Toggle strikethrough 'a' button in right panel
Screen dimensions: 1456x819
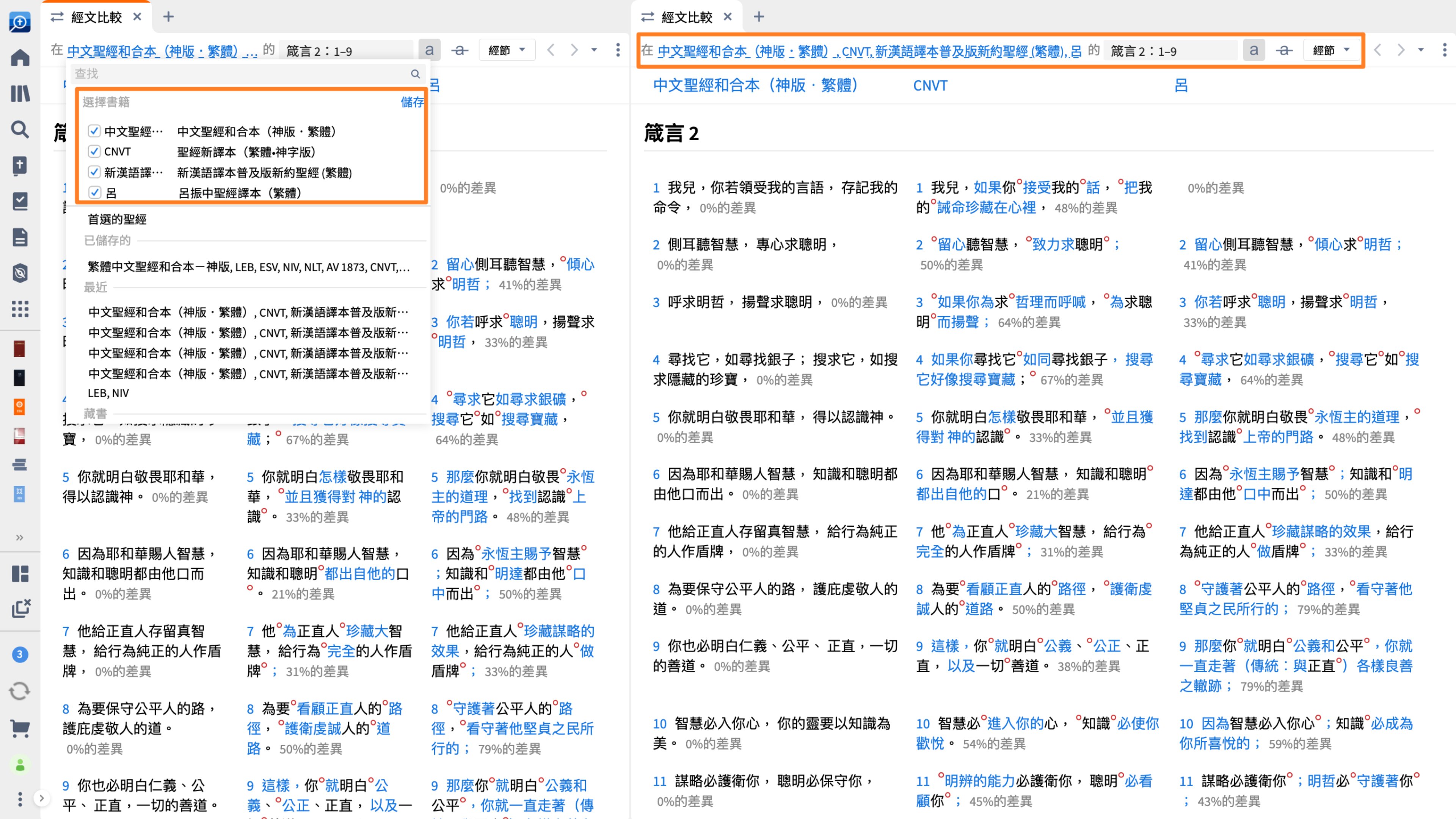point(1283,50)
